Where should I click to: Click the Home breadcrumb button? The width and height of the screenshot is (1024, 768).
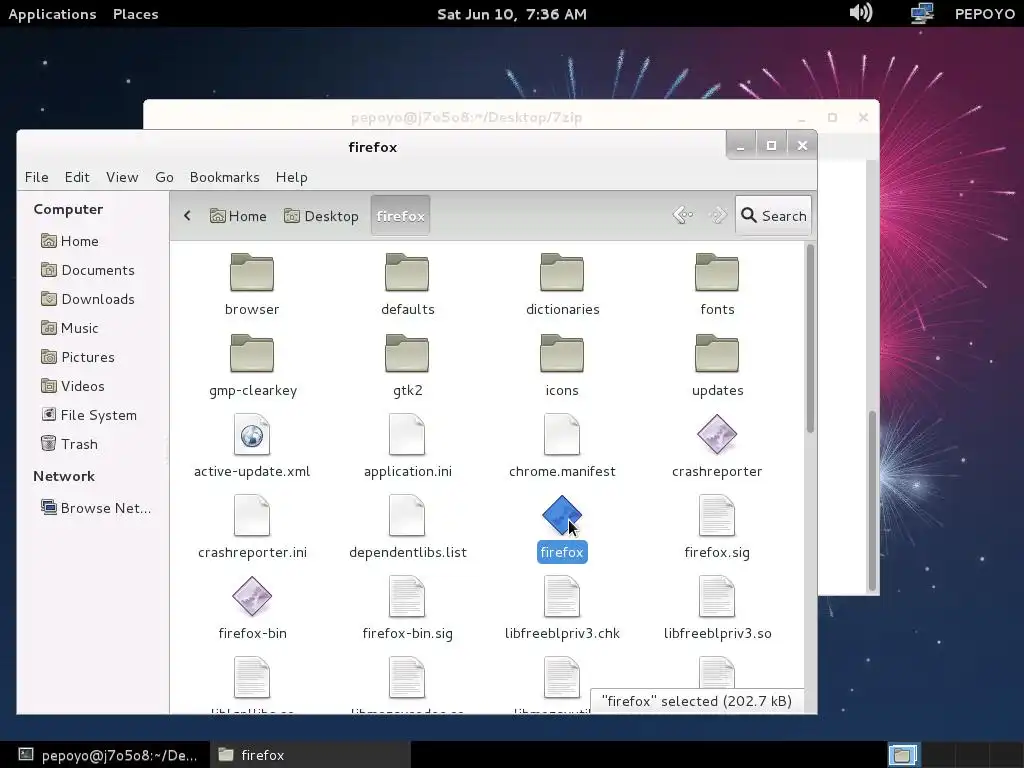pyautogui.click(x=238, y=216)
